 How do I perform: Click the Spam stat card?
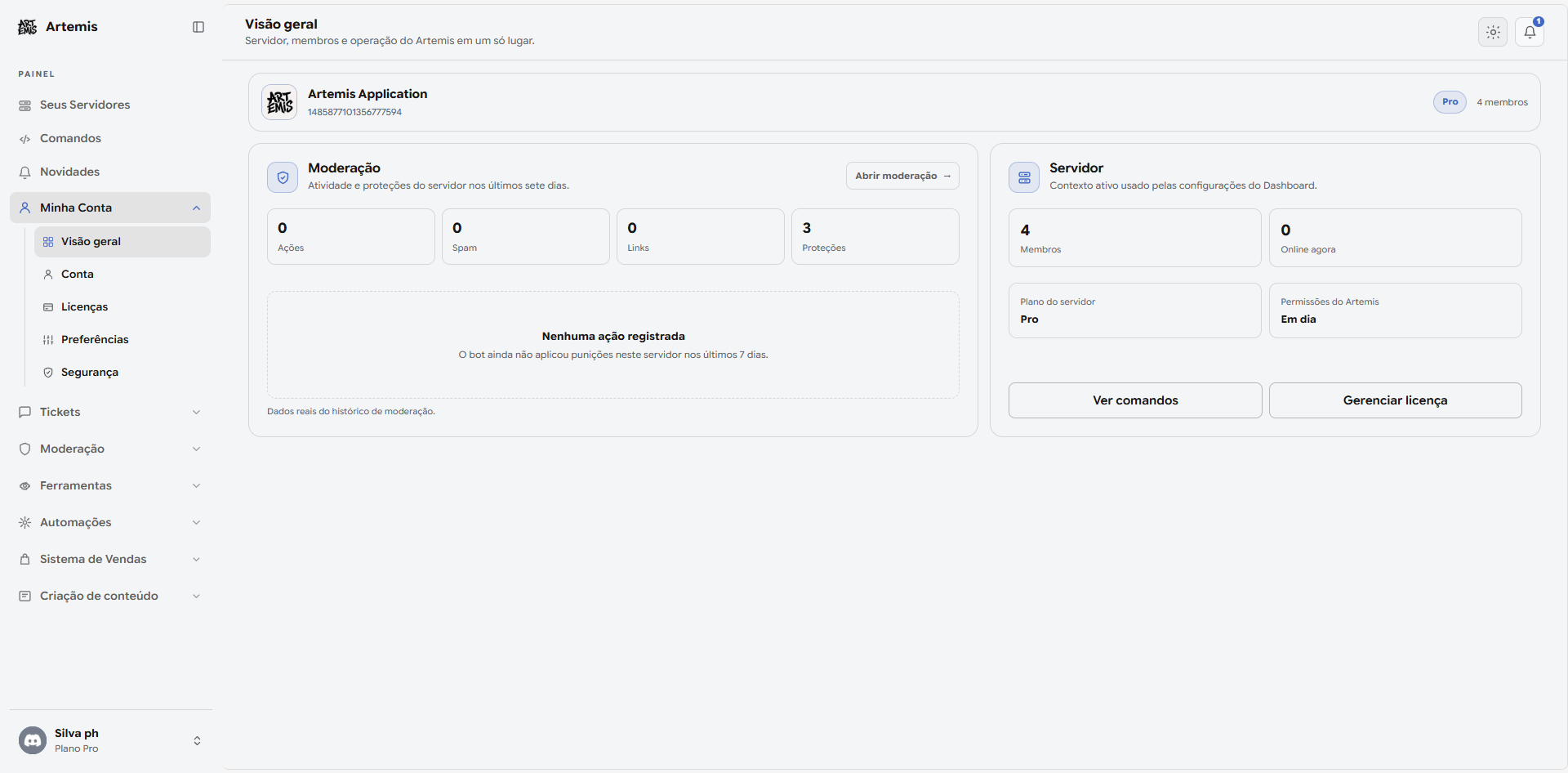coord(526,236)
